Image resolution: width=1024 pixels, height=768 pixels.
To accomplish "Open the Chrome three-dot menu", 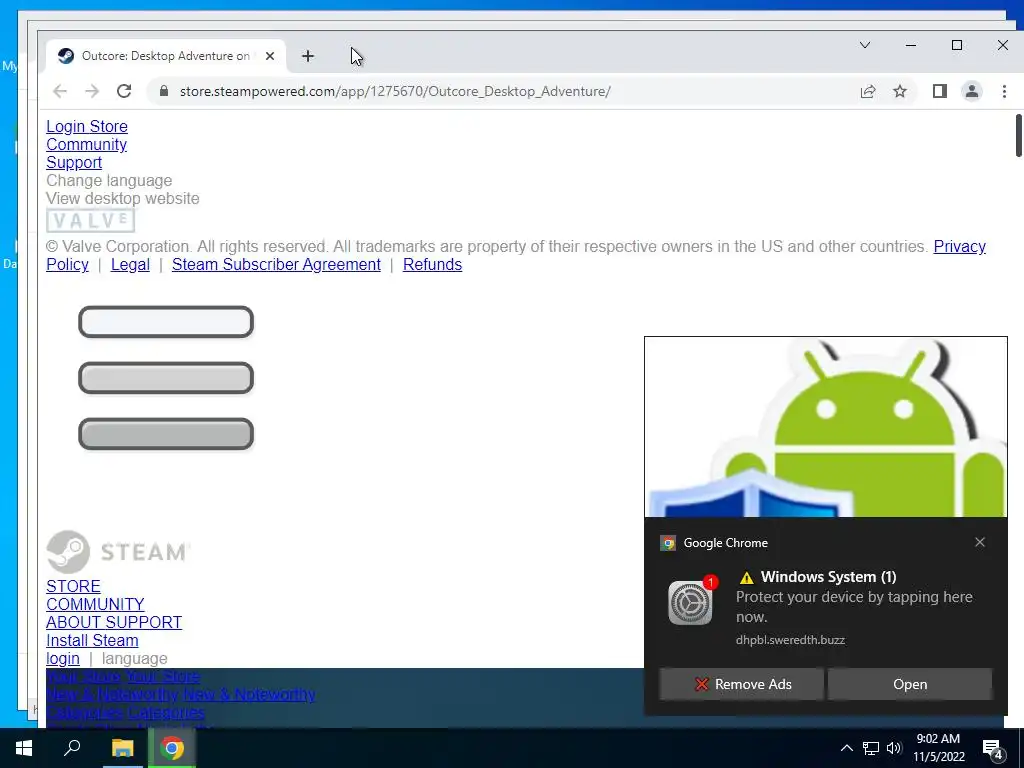I will click(x=1004, y=91).
